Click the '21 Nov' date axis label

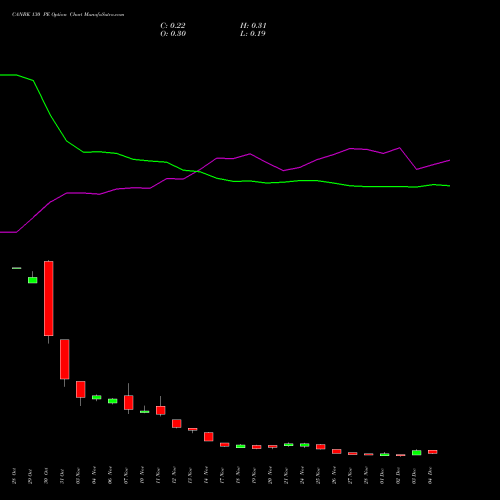click(x=286, y=476)
